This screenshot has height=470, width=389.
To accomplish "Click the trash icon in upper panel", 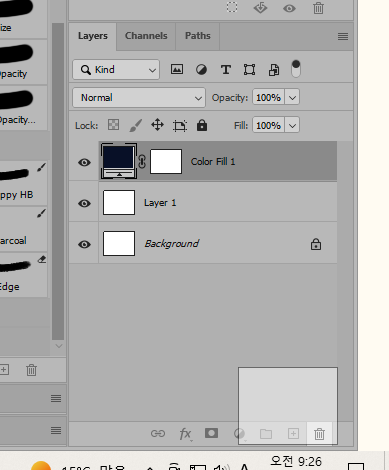I will [318, 8].
